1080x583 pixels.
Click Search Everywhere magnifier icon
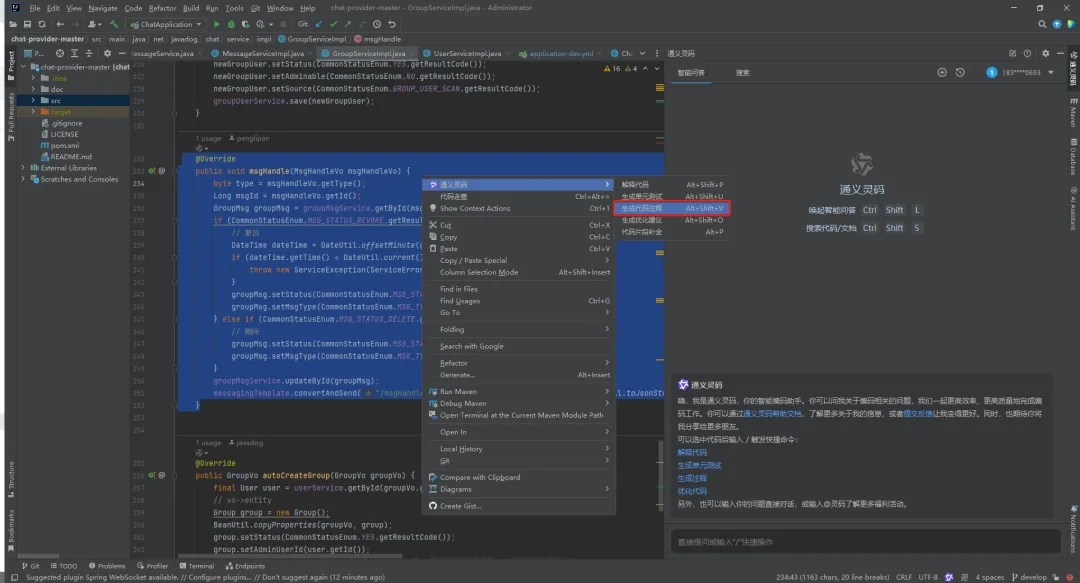tap(1042, 24)
